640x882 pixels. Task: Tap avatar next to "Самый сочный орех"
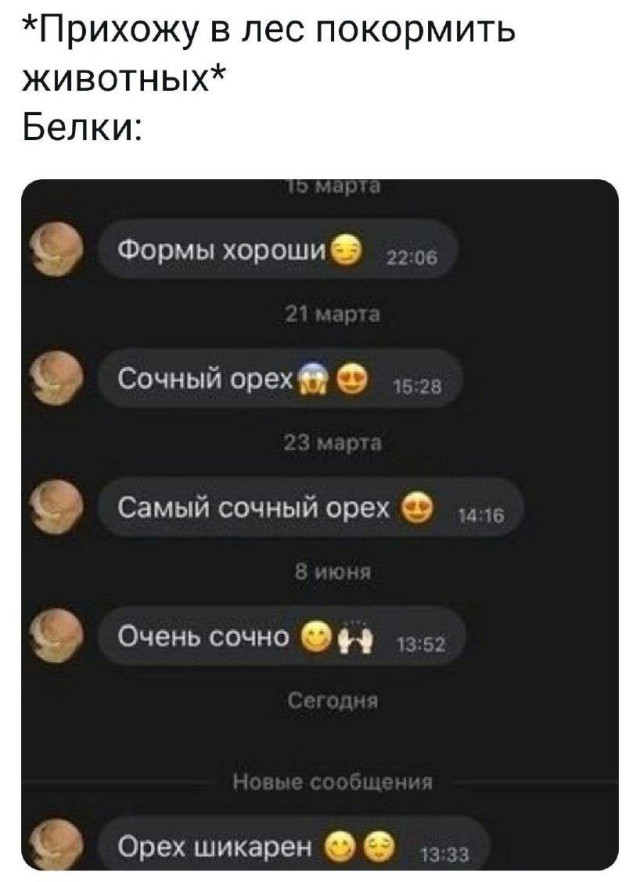[56, 507]
